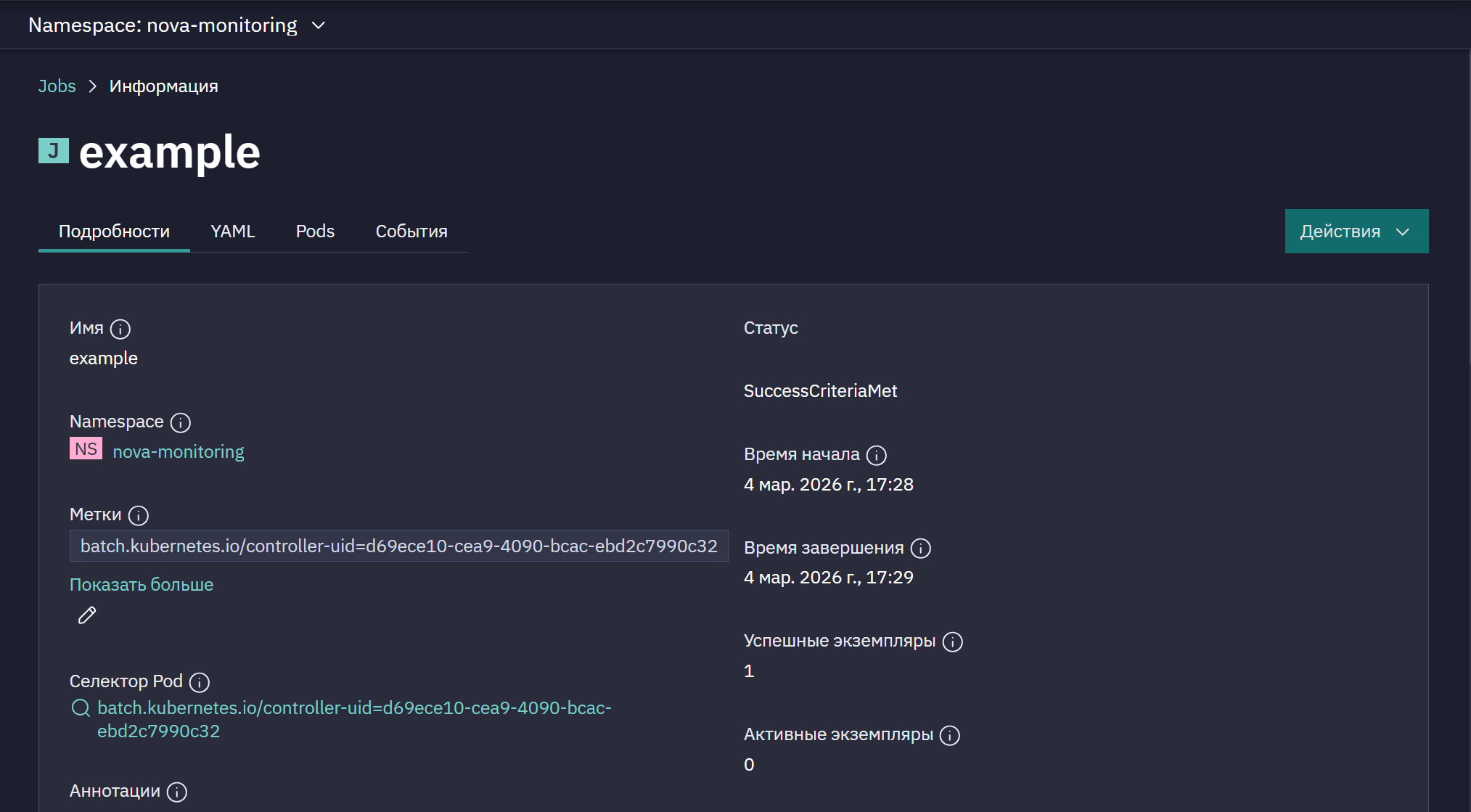
Task: Click the info icon next to Время завершения
Action: click(921, 548)
